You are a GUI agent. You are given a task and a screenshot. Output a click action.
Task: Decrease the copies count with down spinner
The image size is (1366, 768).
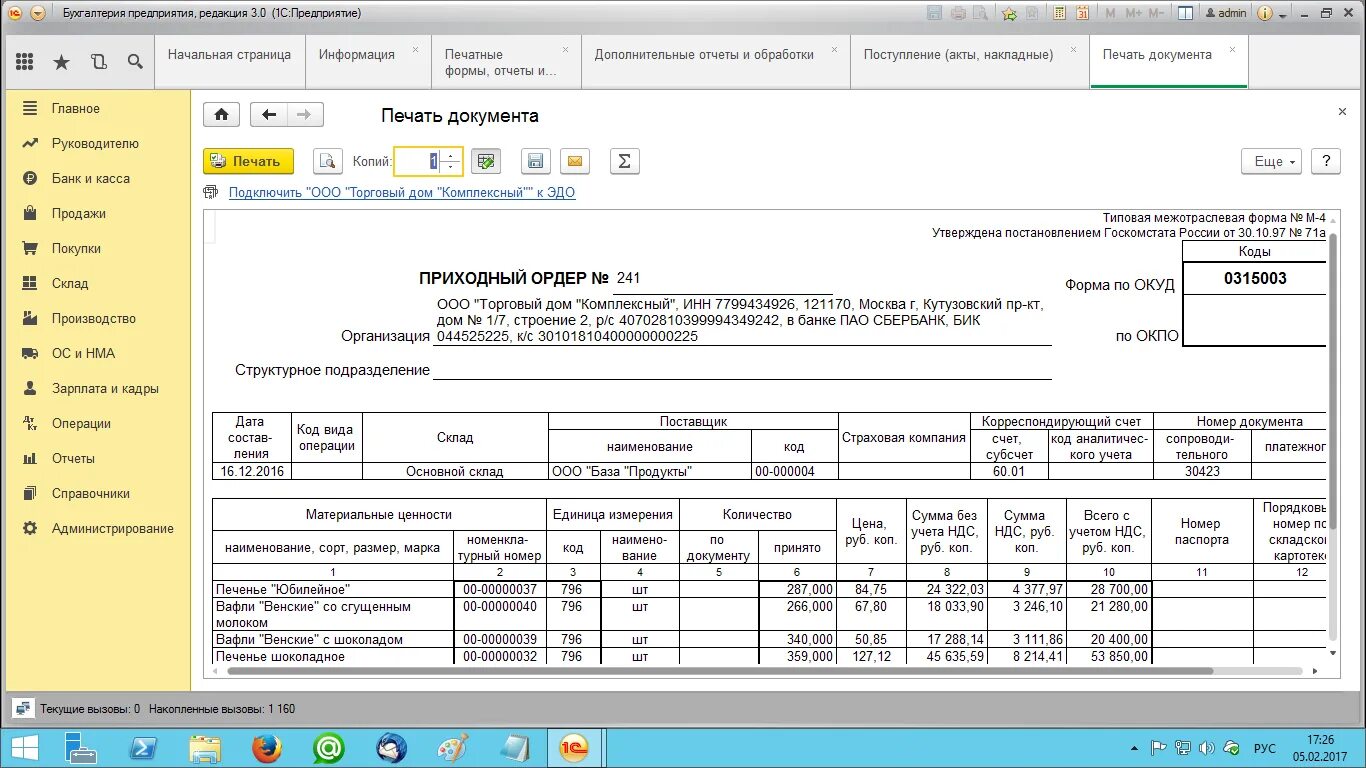point(451,167)
